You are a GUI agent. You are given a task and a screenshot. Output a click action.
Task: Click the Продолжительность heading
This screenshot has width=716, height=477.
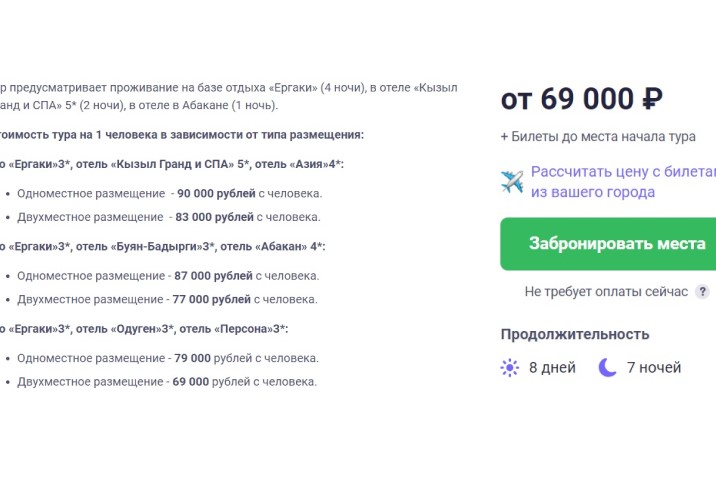[575, 334]
